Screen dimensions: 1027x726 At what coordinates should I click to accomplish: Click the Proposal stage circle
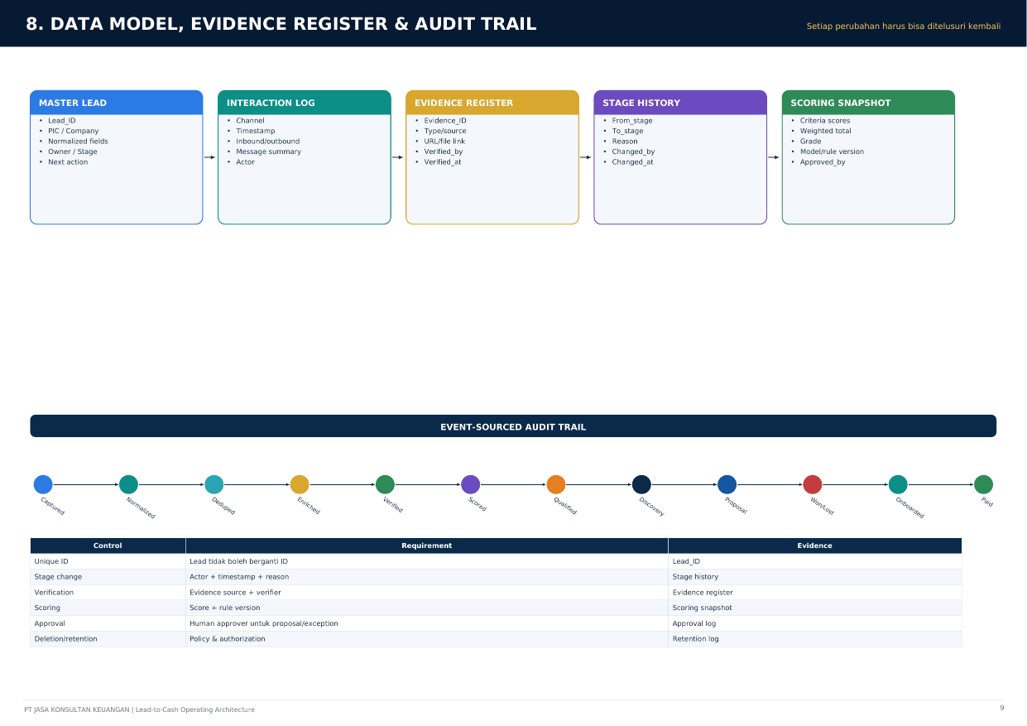tap(727, 484)
